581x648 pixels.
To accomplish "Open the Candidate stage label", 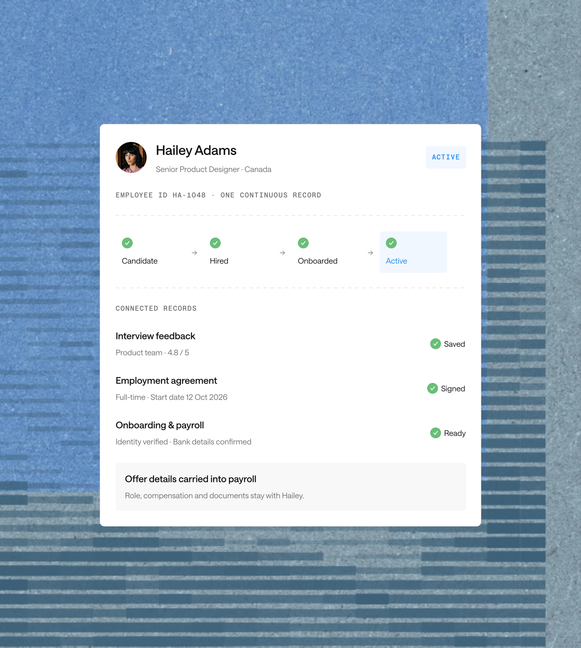I will click(x=140, y=261).
